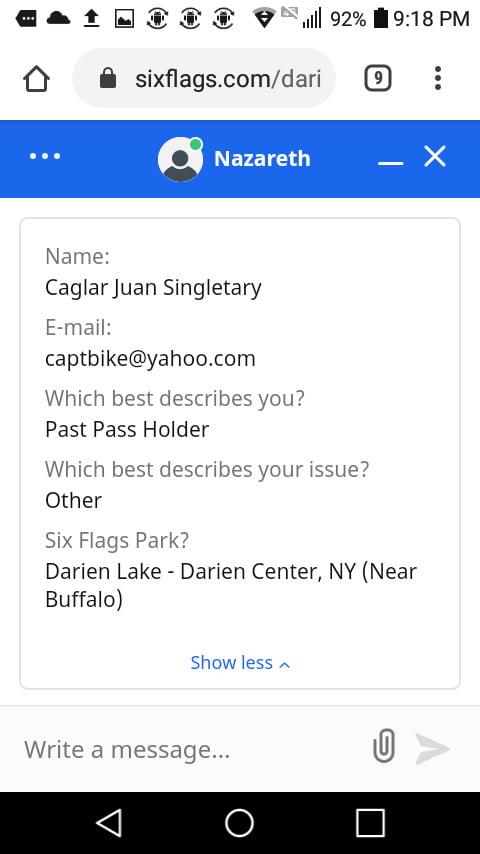View the site security lock icon
Screen dimensions: 480x854
(108, 78)
